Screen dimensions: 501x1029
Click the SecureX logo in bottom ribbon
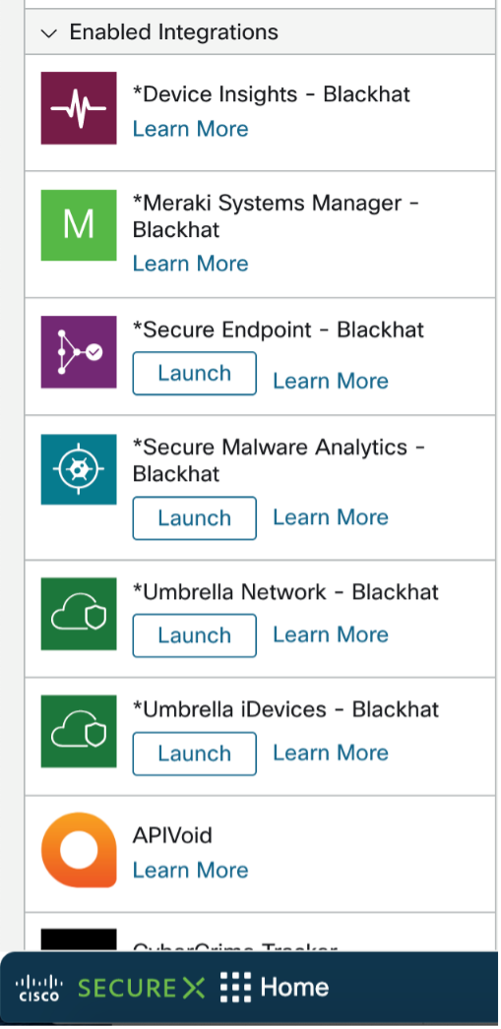(x=141, y=988)
